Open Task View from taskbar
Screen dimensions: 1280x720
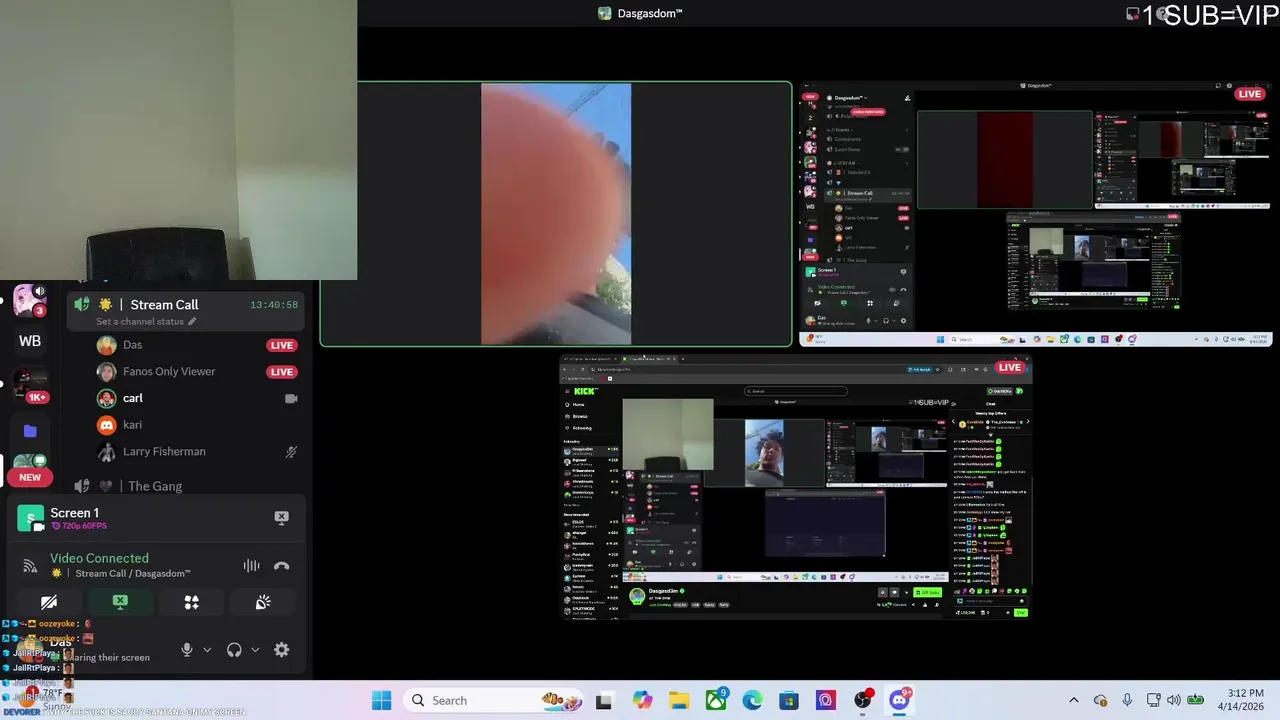point(603,701)
